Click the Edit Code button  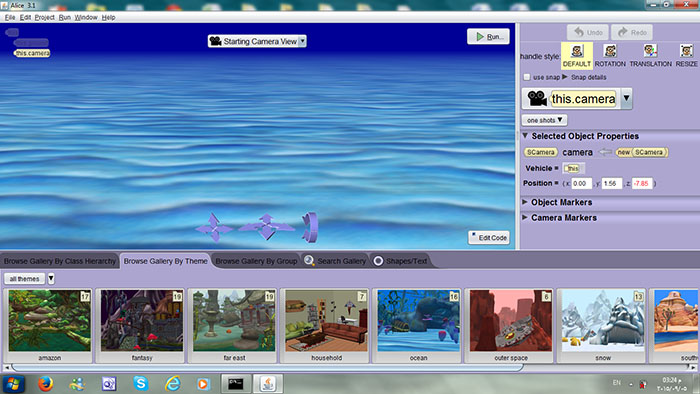pos(488,237)
